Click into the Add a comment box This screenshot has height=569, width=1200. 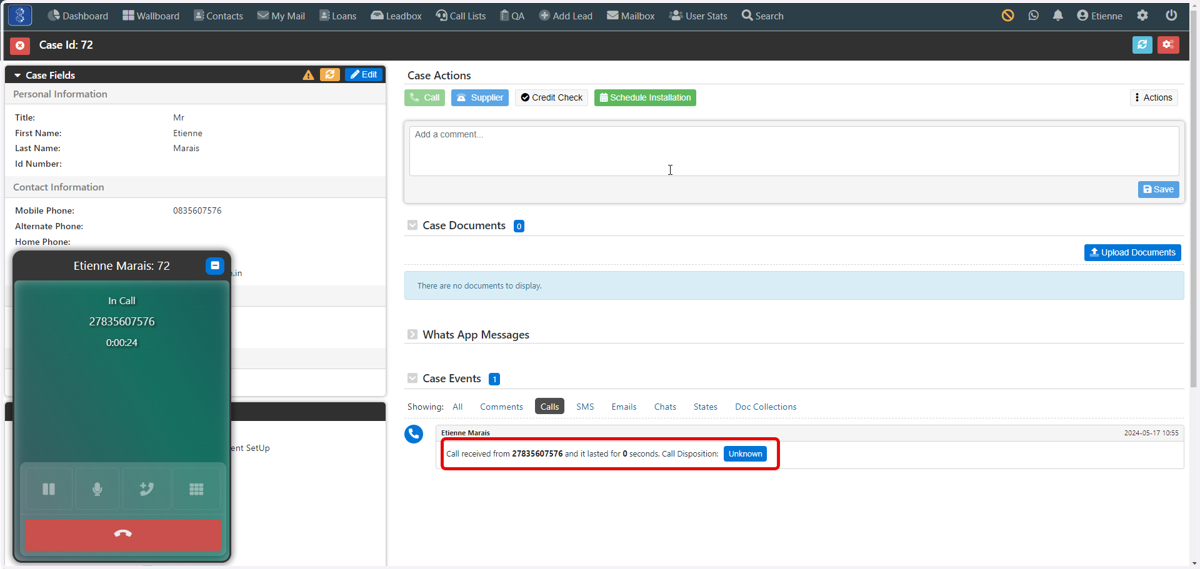(x=794, y=151)
